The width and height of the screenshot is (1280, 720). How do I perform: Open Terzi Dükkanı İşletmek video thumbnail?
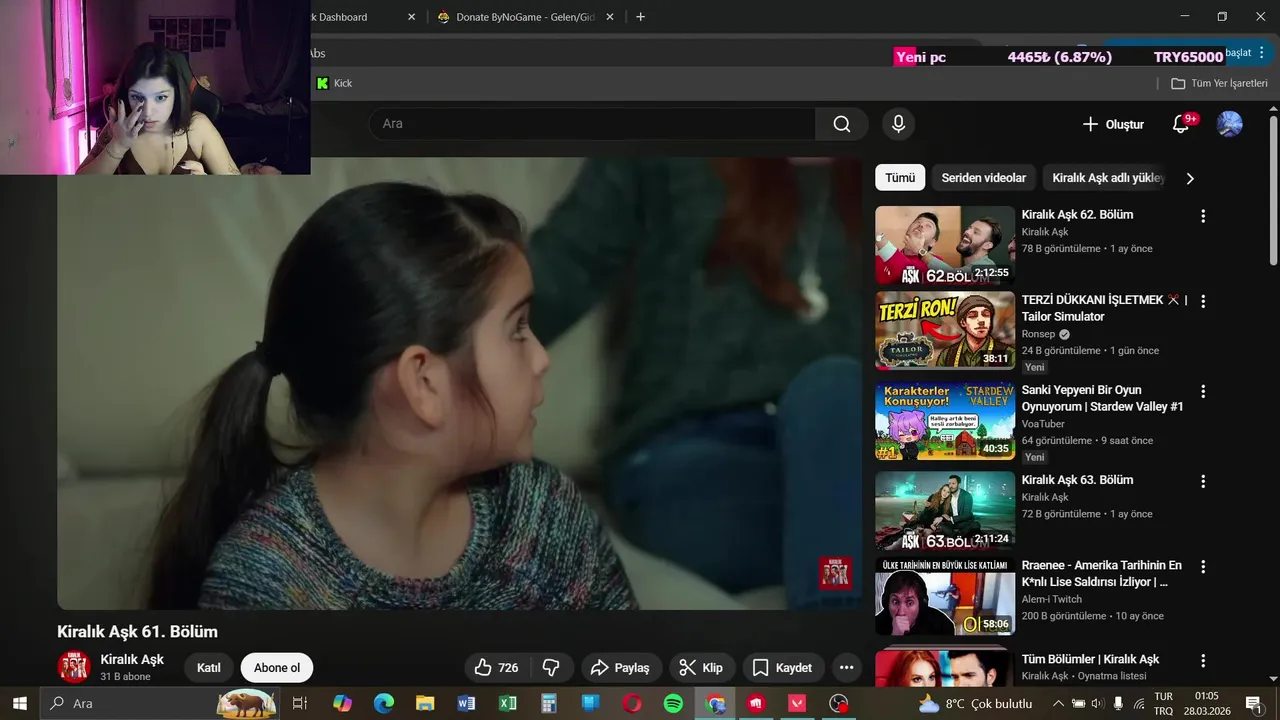945,330
